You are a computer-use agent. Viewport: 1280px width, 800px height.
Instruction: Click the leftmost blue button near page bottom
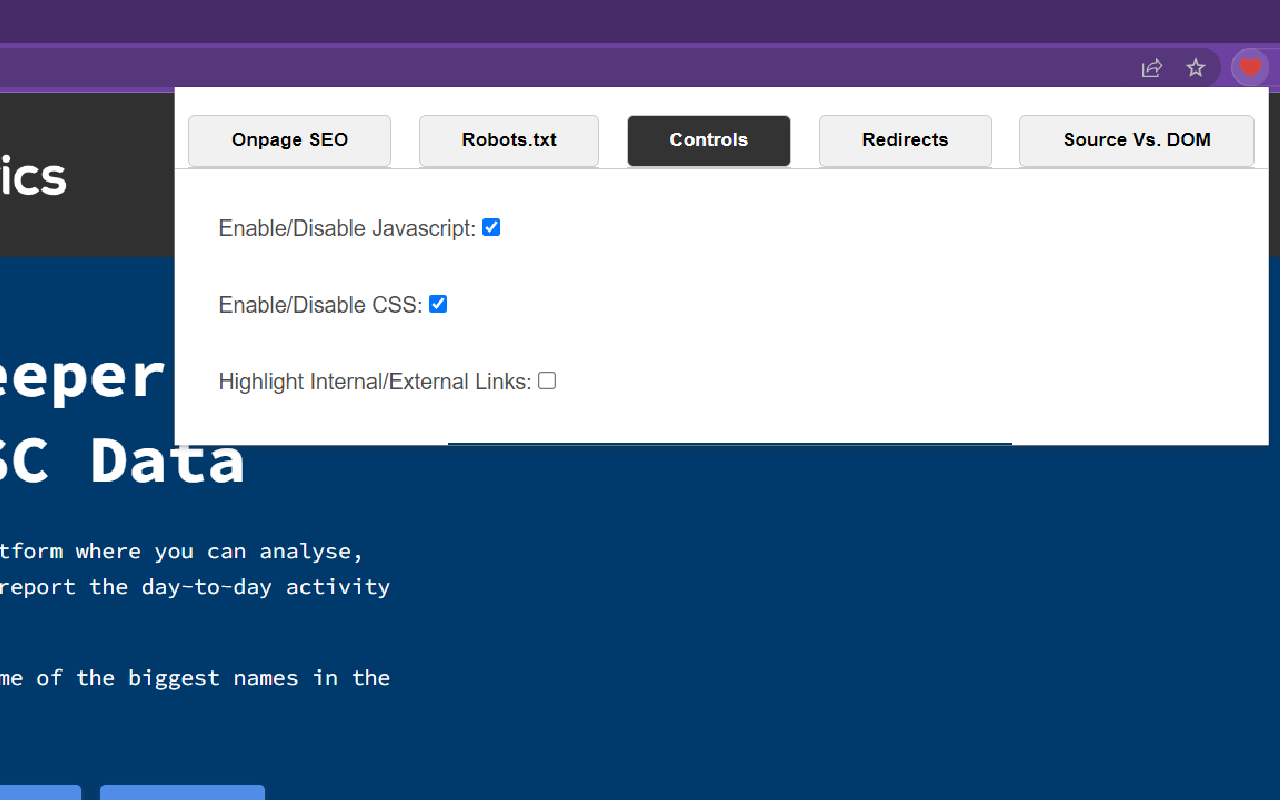point(40,793)
